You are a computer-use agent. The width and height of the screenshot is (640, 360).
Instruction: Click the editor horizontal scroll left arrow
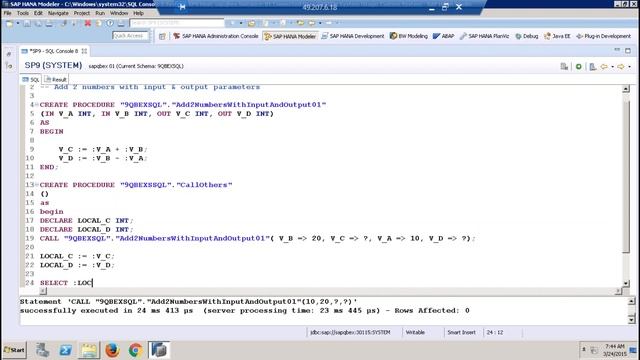[x=43, y=291]
